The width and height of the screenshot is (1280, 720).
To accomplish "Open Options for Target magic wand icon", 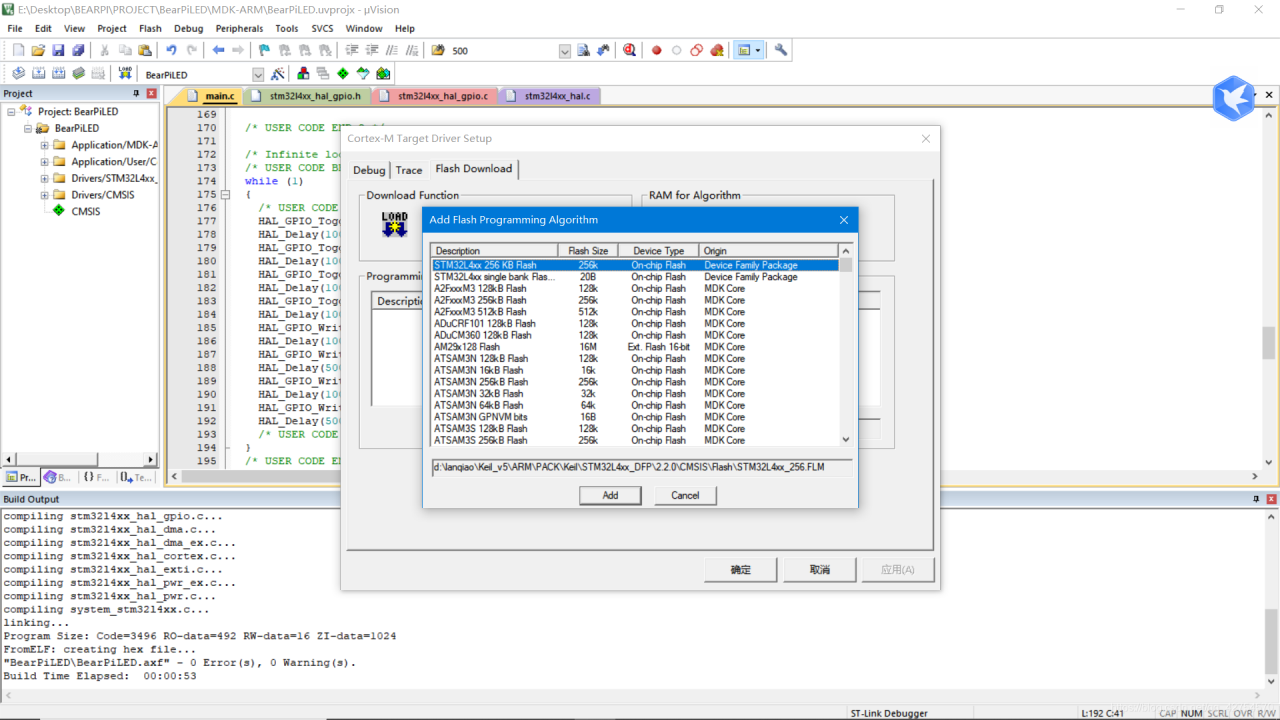I will pyautogui.click(x=278, y=74).
